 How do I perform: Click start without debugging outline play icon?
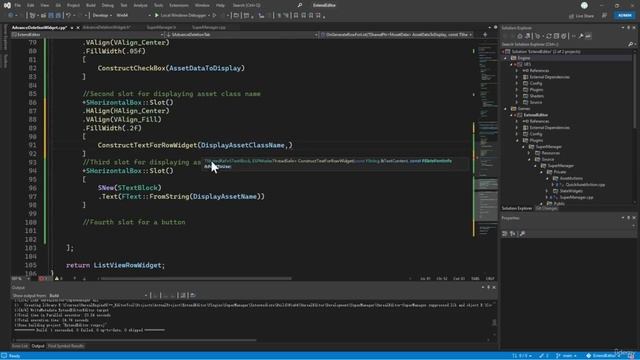(x=214, y=16)
